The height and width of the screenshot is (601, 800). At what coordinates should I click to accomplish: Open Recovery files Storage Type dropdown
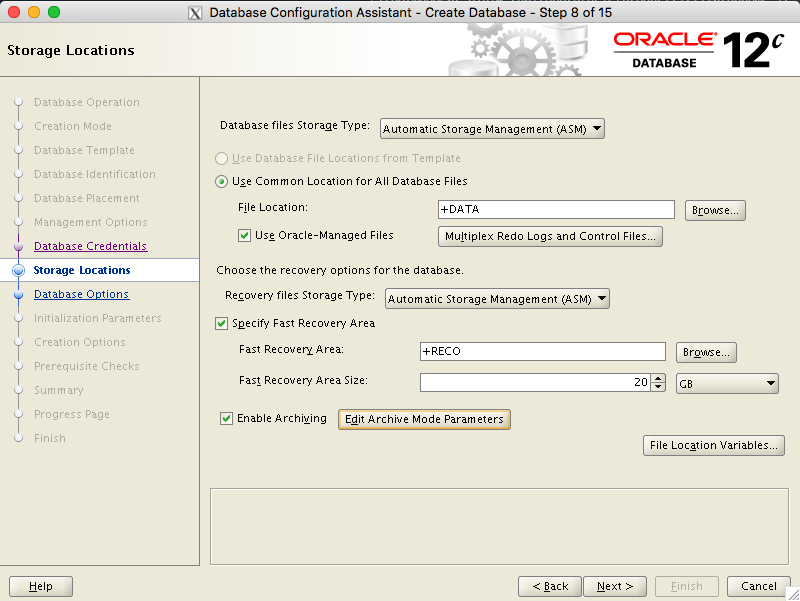[x=497, y=299]
